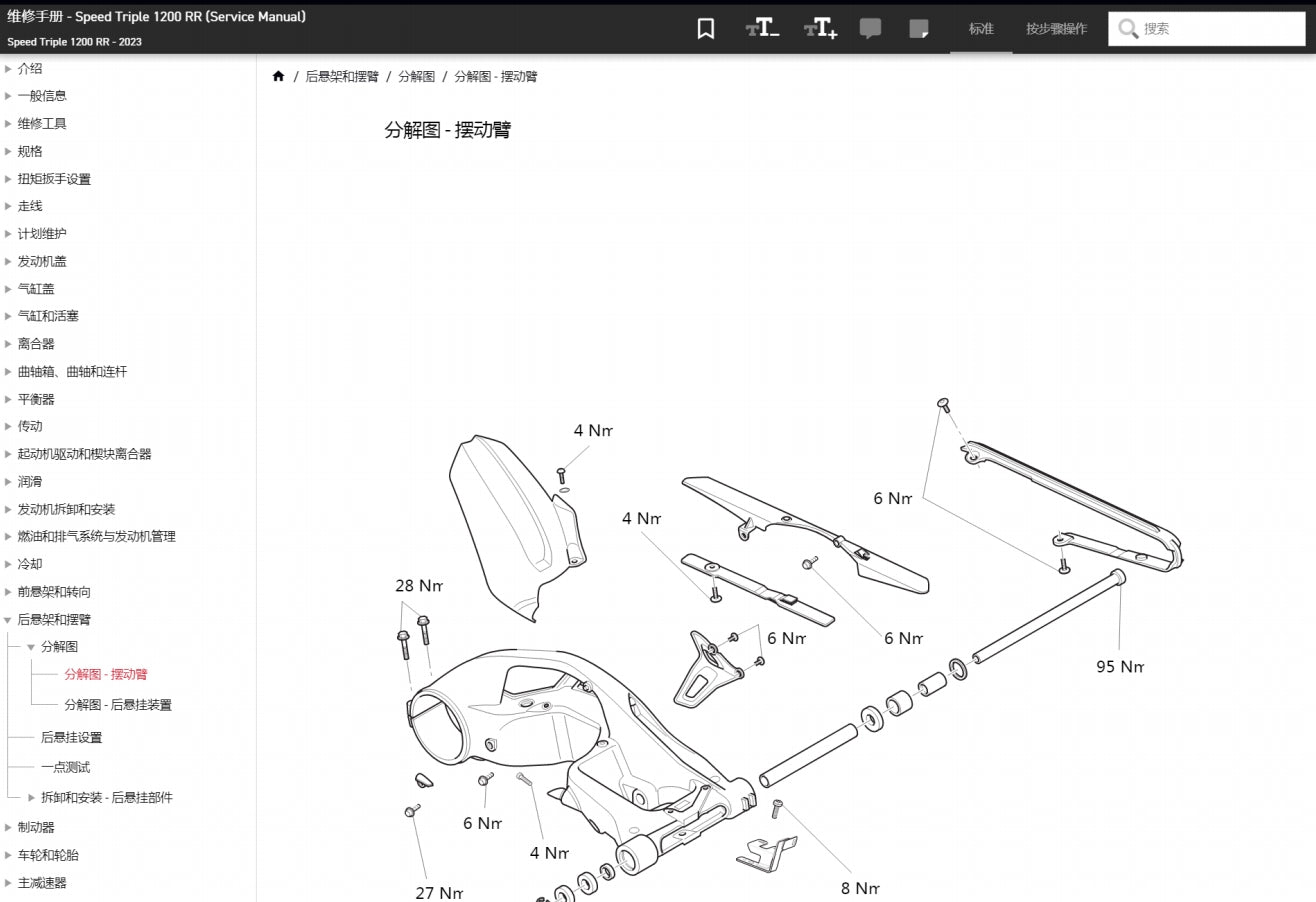Click the magnifier icon in the search box
The image size is (1316, 902).
[1129, 29]
